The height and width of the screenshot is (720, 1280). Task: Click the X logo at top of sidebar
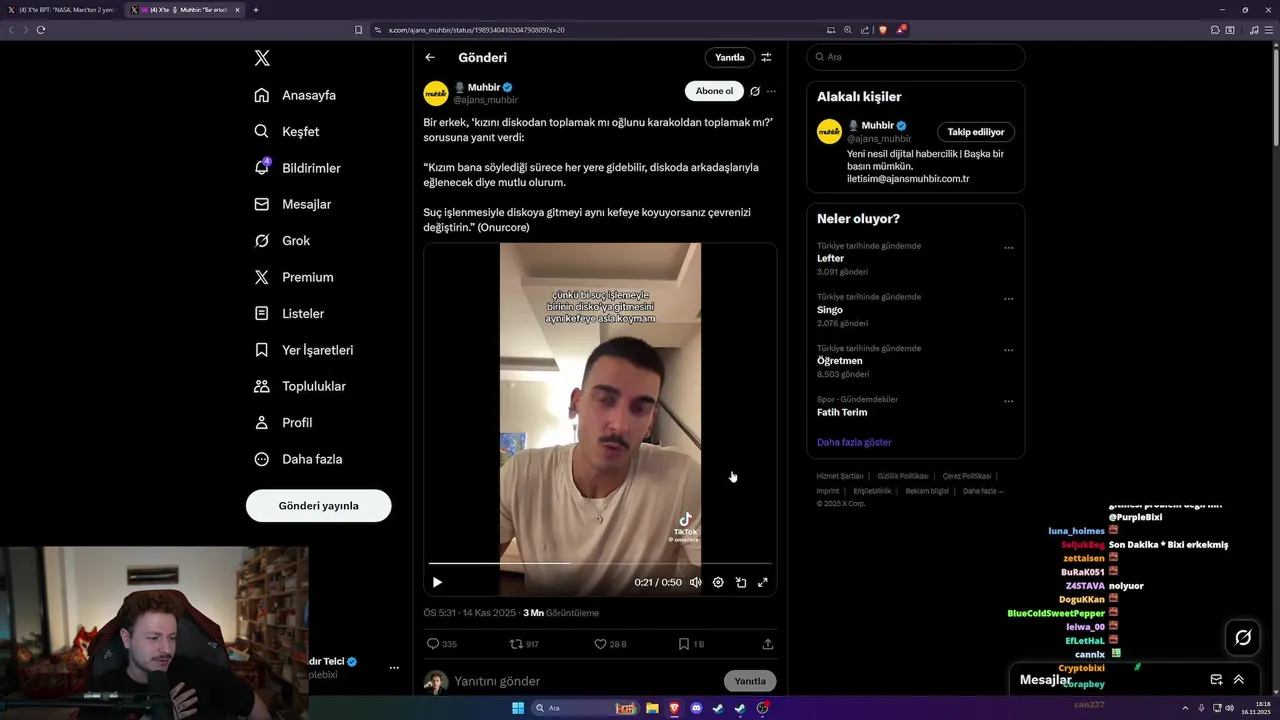pyautogui.click(x=262, y=58)
